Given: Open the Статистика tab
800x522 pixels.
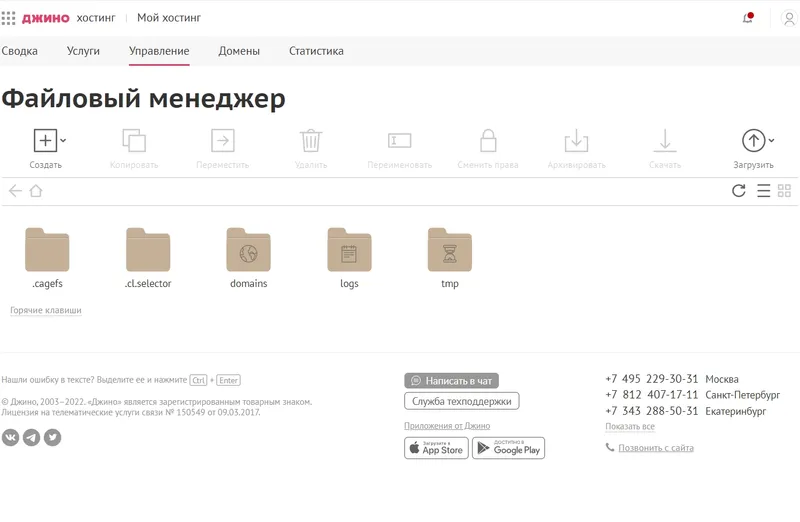Looking at the screenshot, I should coord(316,51).
